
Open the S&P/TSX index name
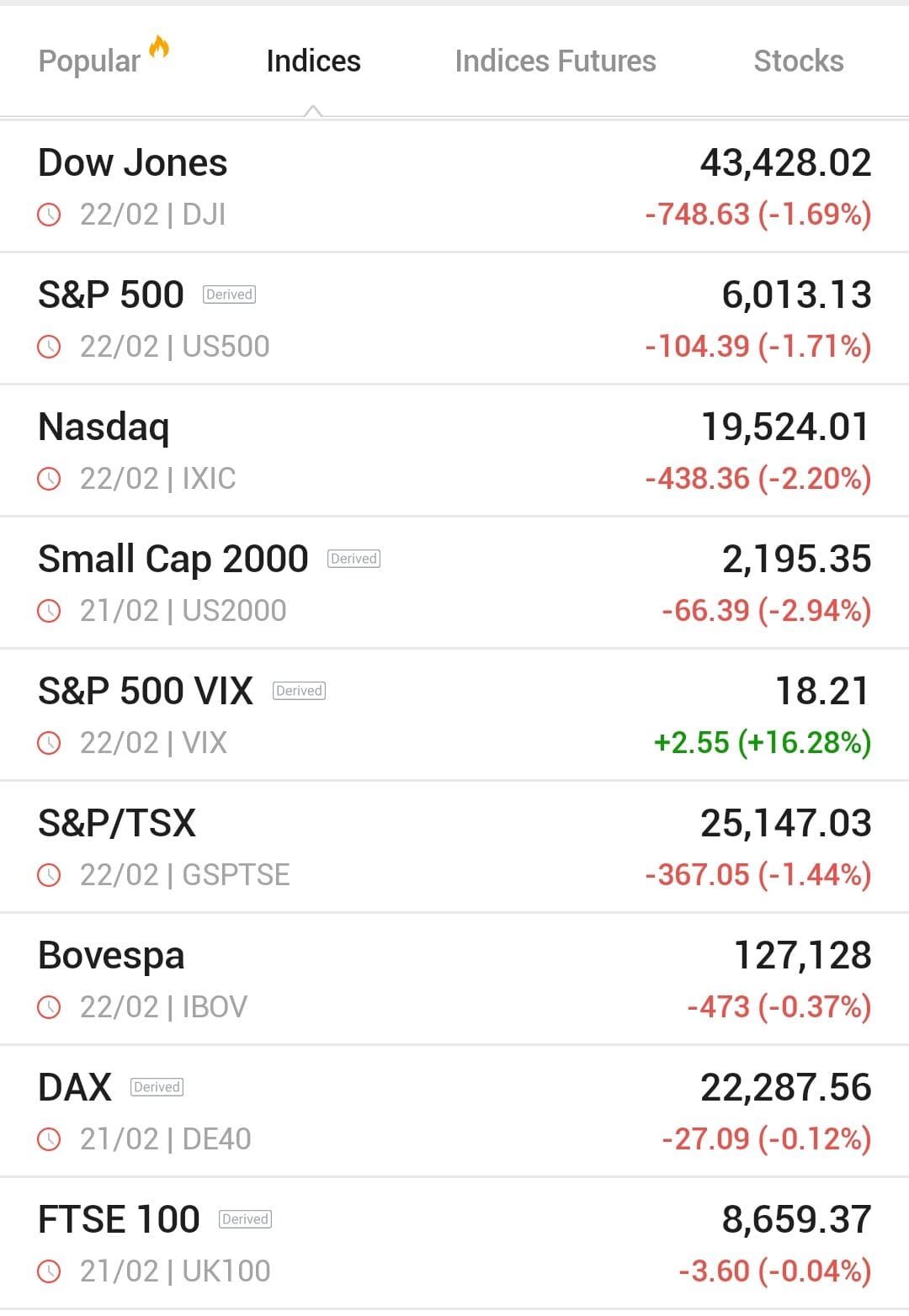tap(117, 824)
